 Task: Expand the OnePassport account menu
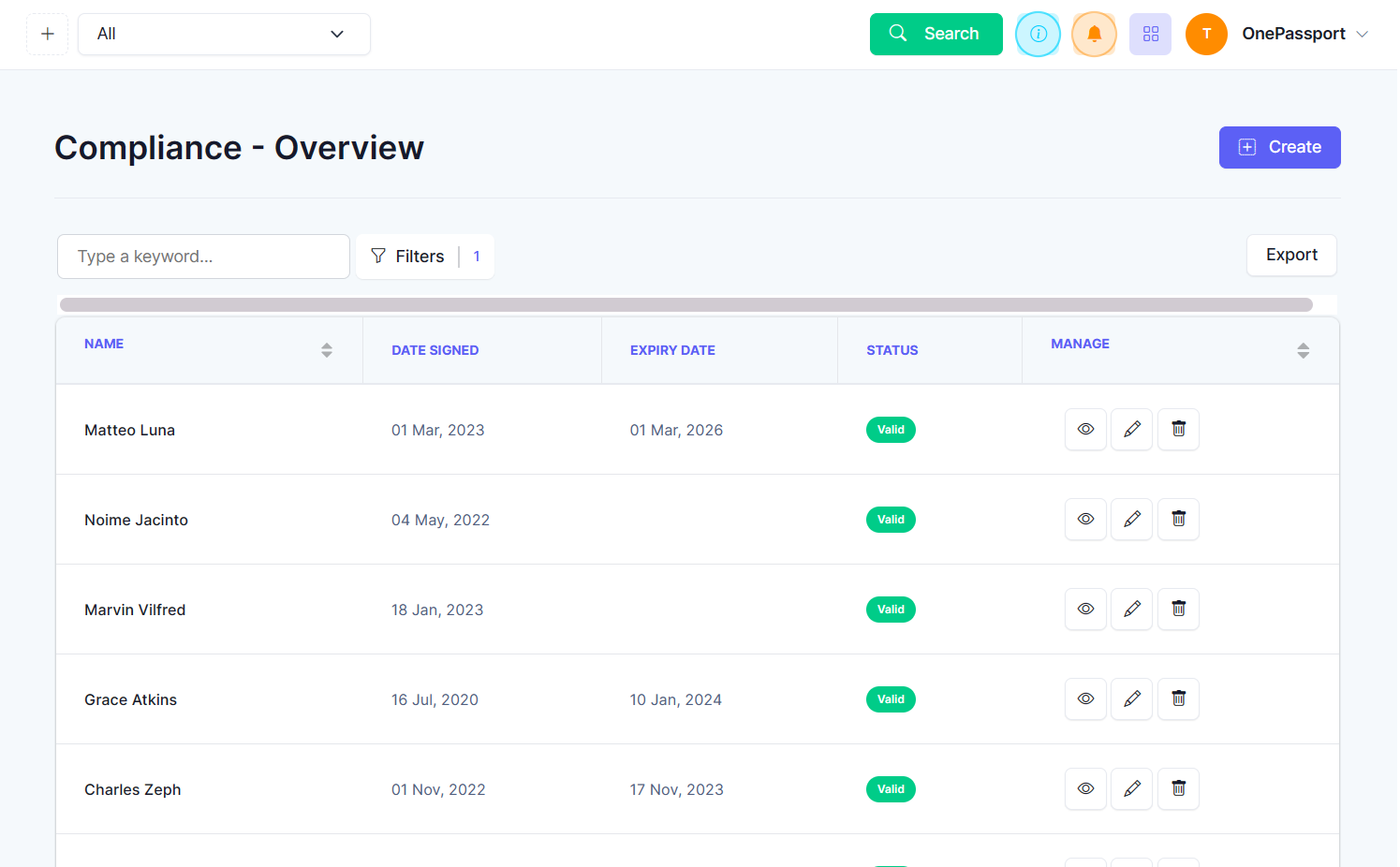coord(1305,35)
